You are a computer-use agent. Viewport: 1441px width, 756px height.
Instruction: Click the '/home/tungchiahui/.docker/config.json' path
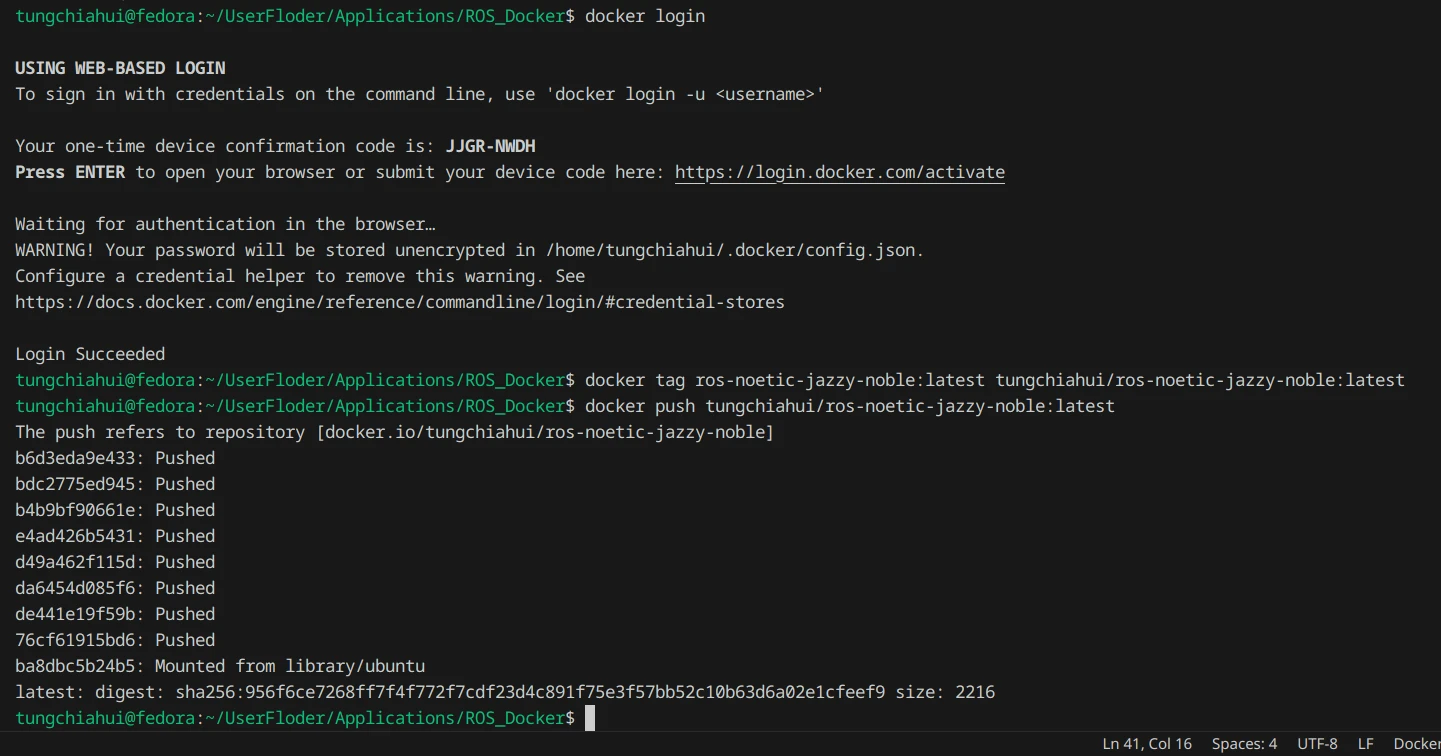[730, 250]
